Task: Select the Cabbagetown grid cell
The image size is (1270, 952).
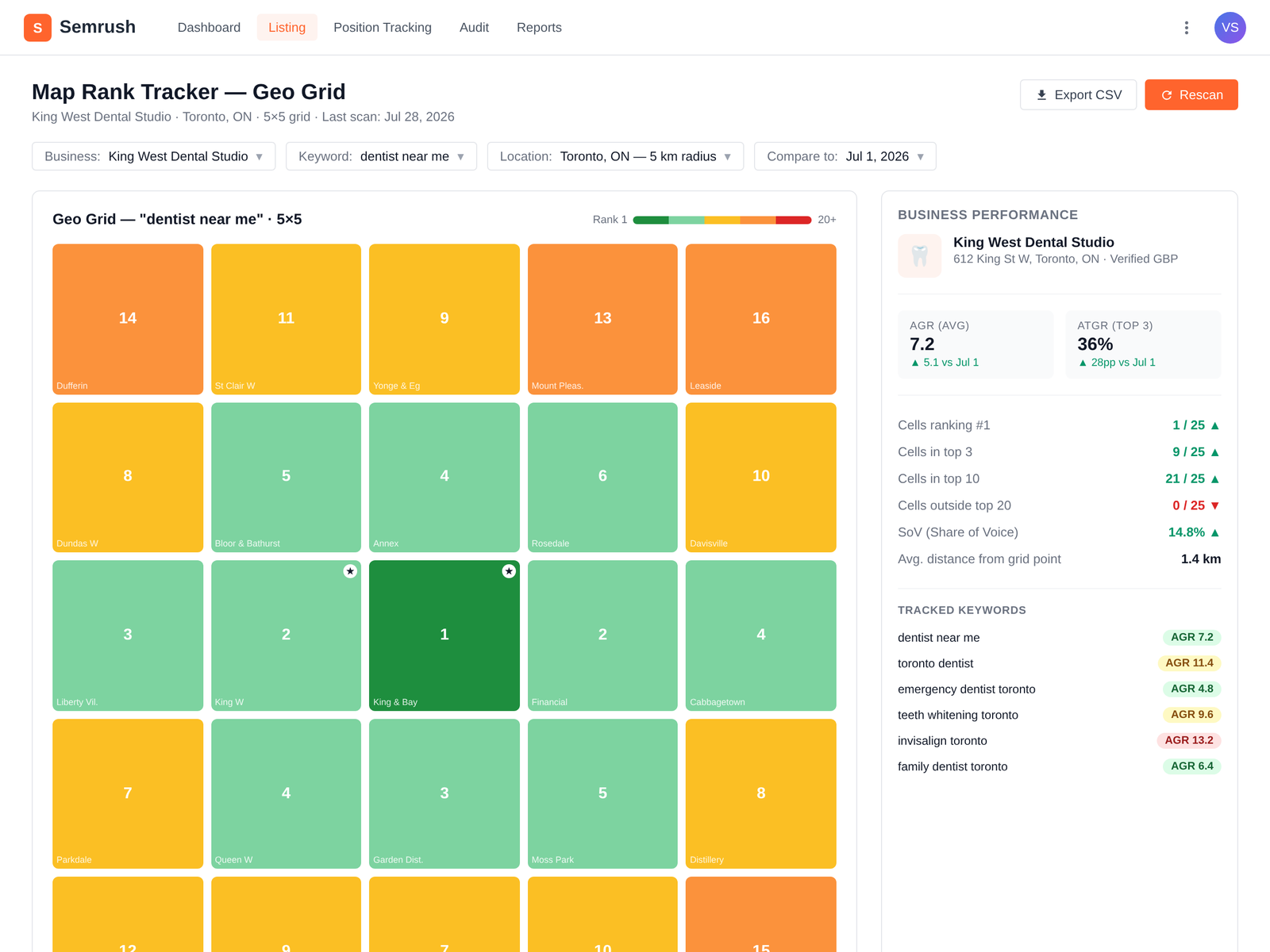Action: click(760, 635)
